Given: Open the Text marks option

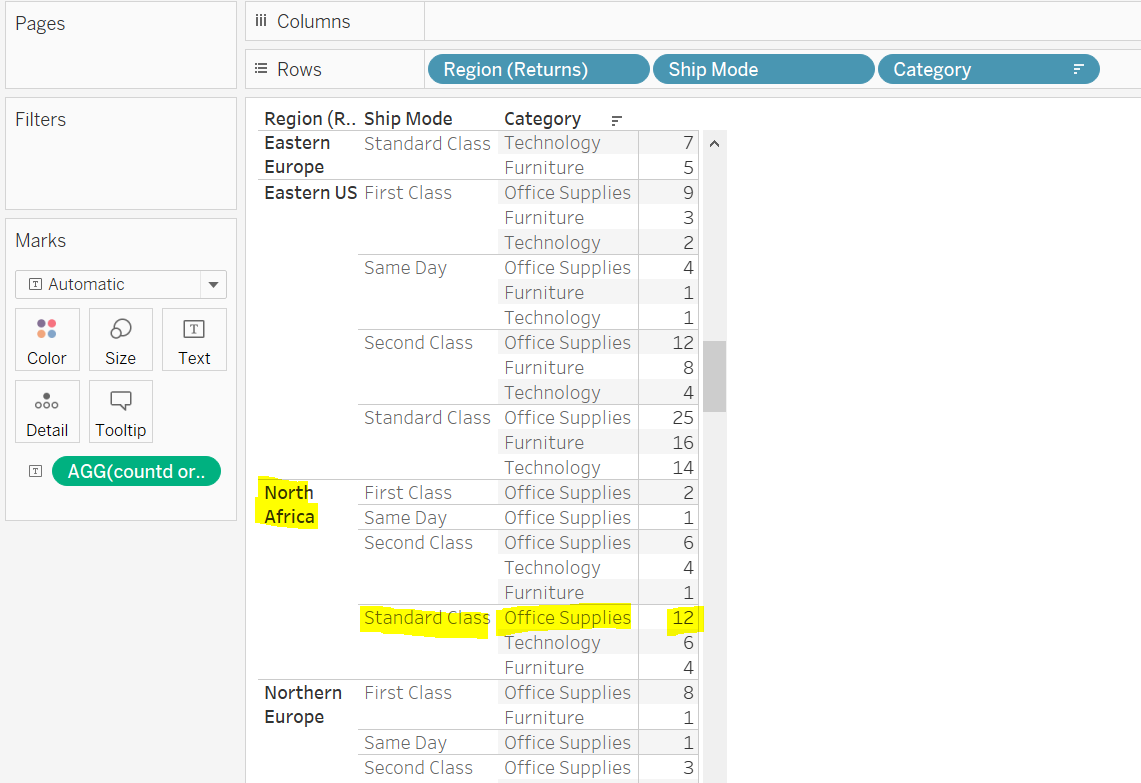Looking at the screenshot, I should 194,339.
